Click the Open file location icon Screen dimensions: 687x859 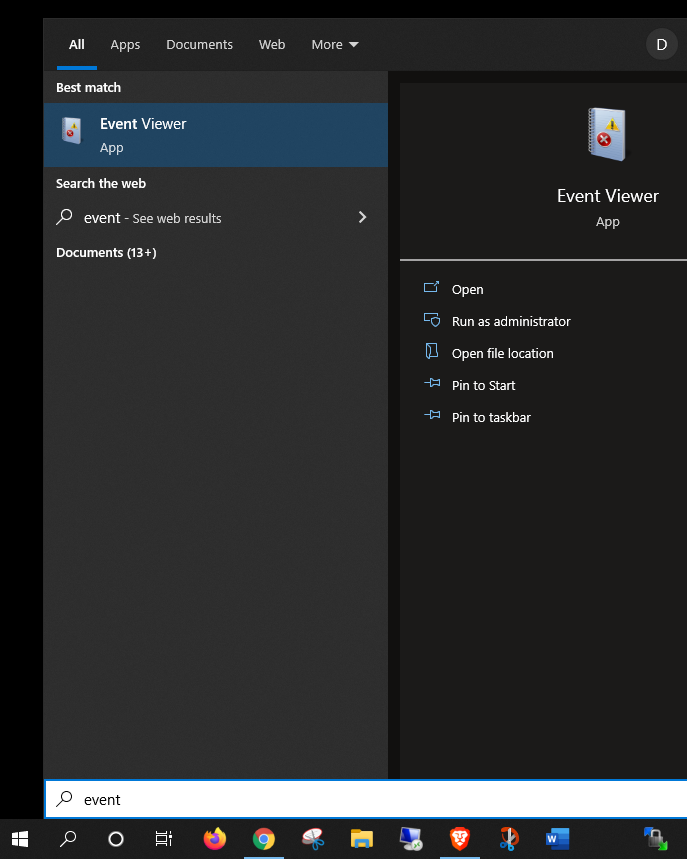[432, 351]
